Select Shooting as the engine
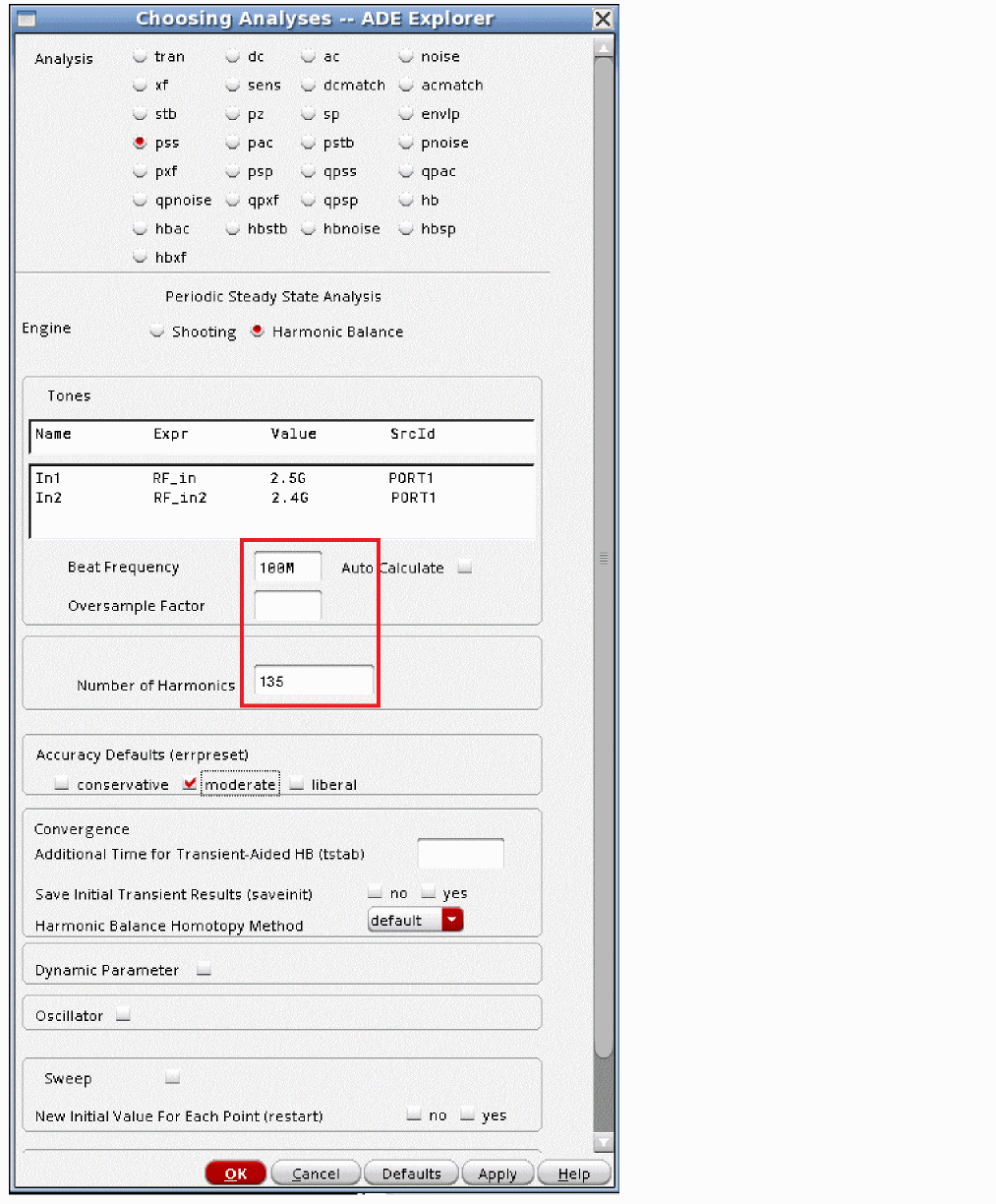Image resolution: width=996 pixels, height=1204 pixels. coord(157,331)
